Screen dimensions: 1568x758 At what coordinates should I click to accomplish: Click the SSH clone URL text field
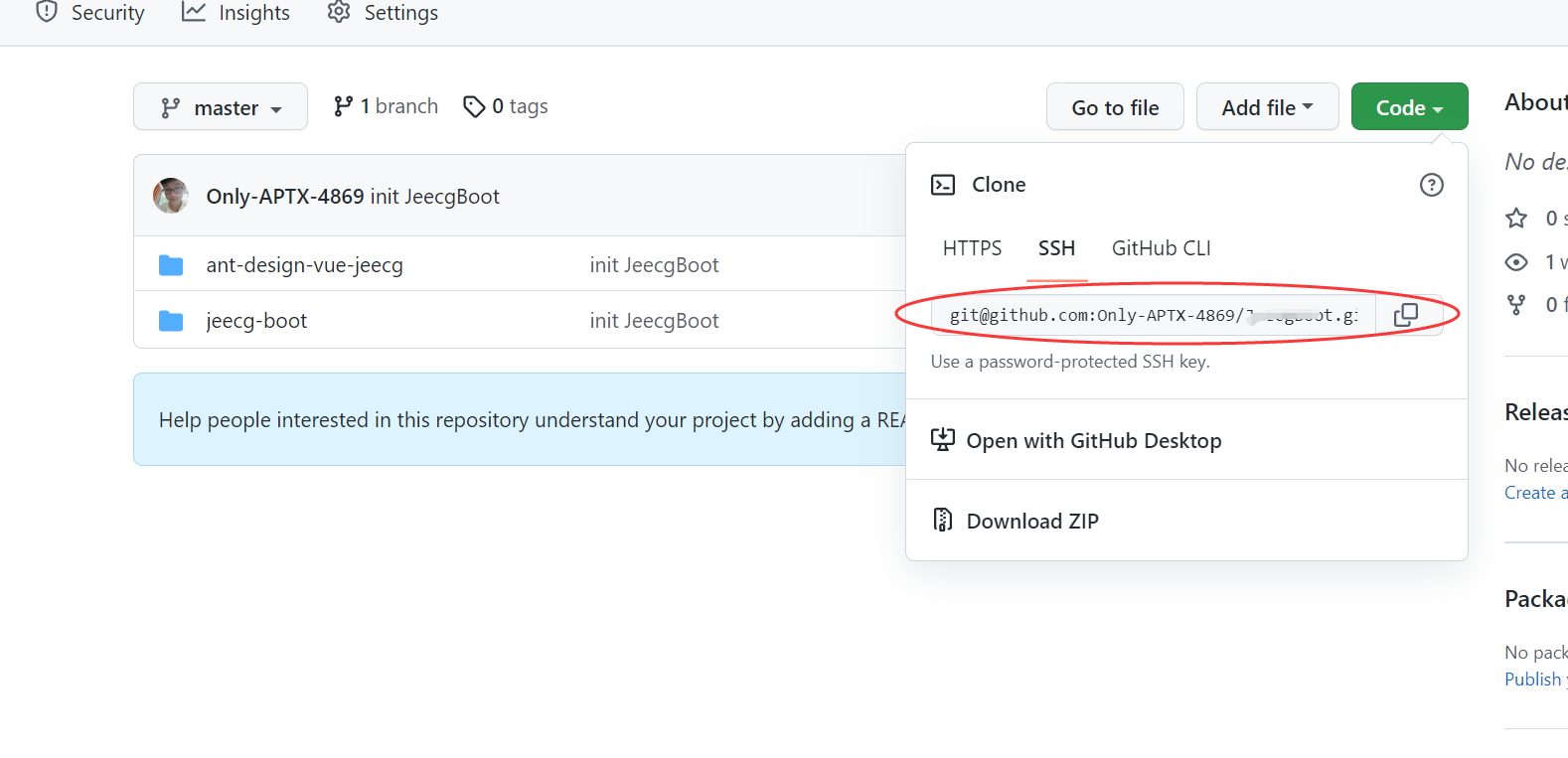(x=1153, y=316)
